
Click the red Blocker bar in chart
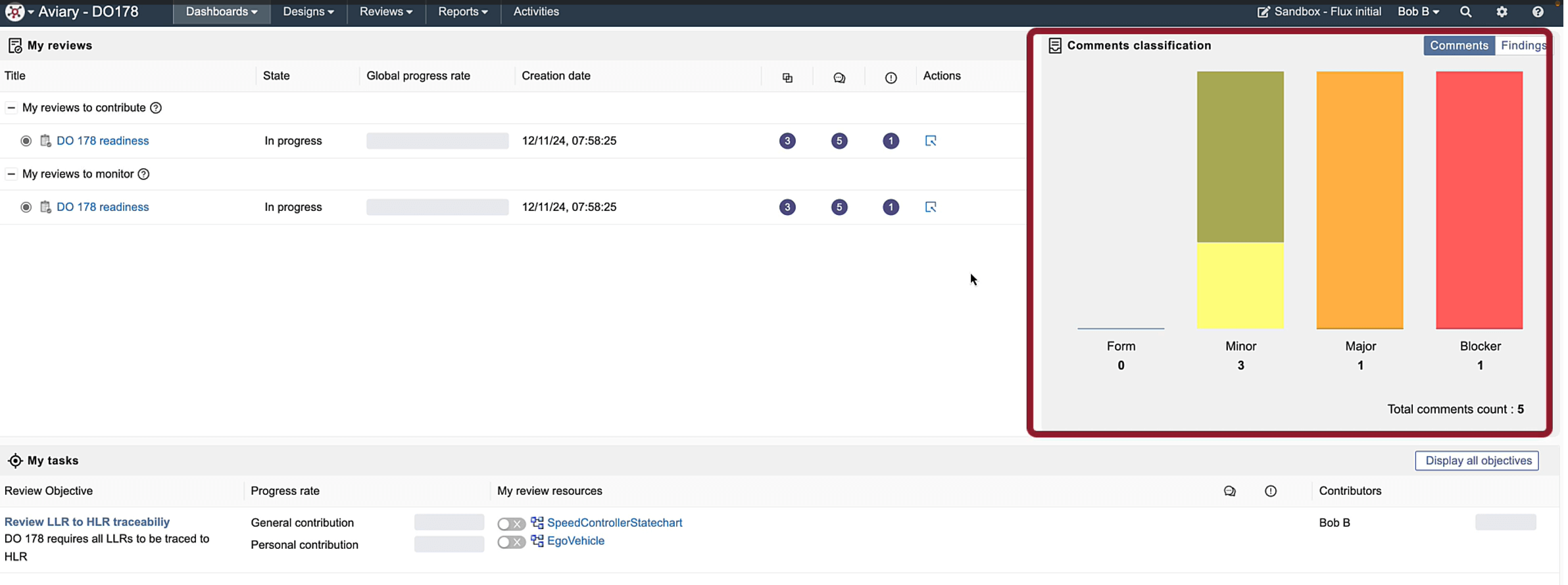(1479, 200)
